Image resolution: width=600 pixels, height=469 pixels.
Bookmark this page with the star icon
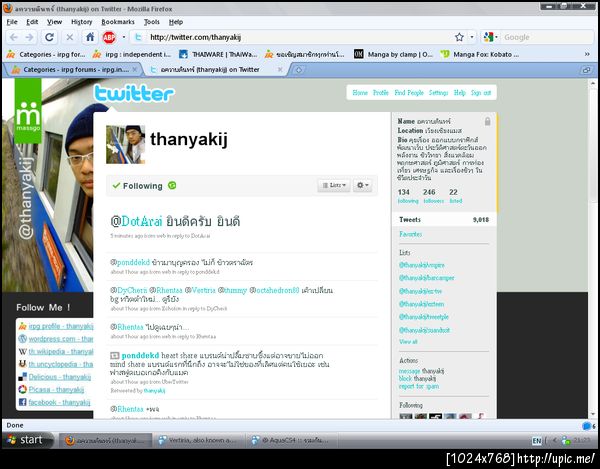[x=459, y=37]
